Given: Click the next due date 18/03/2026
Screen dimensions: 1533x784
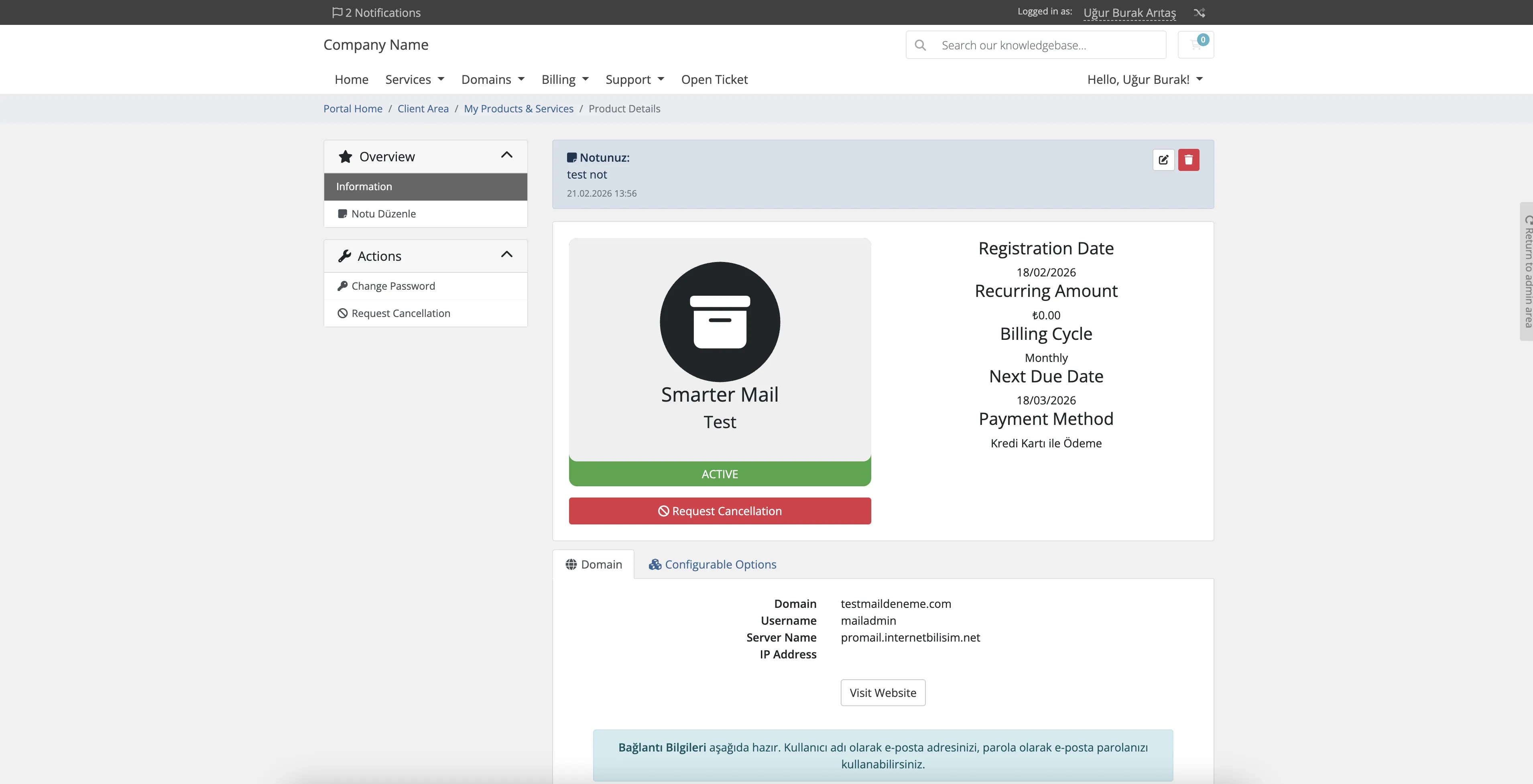Looking at the screenshot, I should [1045, 400].
